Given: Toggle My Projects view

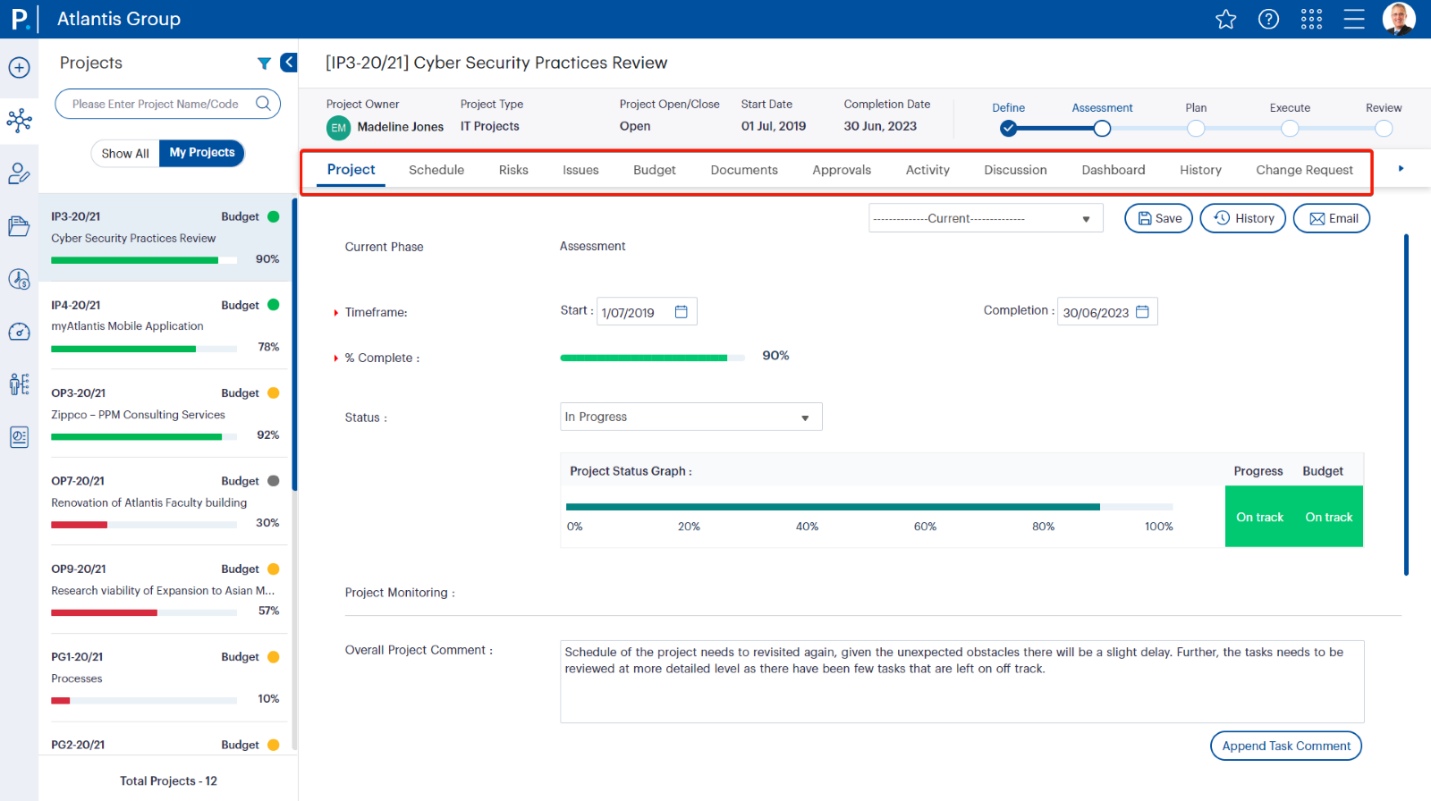Looking at the screenshot, I should [202, 153].
